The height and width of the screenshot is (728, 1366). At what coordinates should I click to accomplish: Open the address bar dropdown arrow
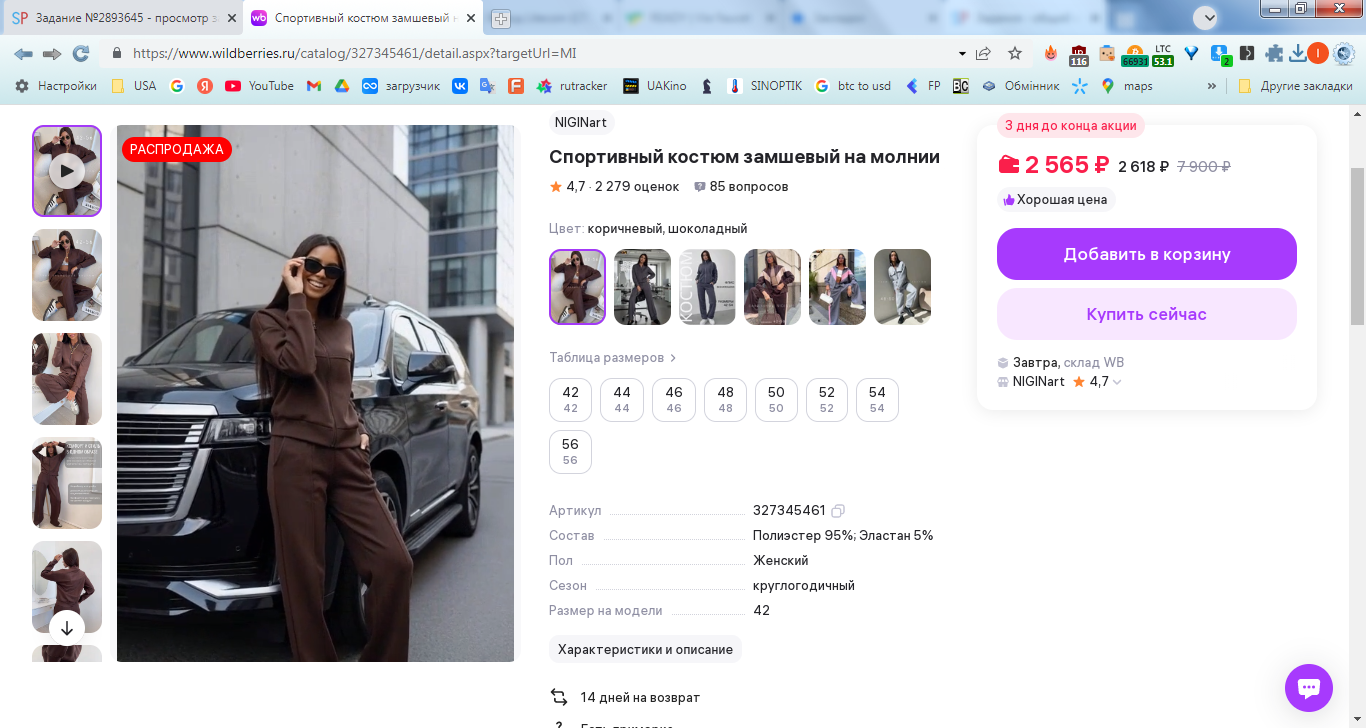coord(962,54)
